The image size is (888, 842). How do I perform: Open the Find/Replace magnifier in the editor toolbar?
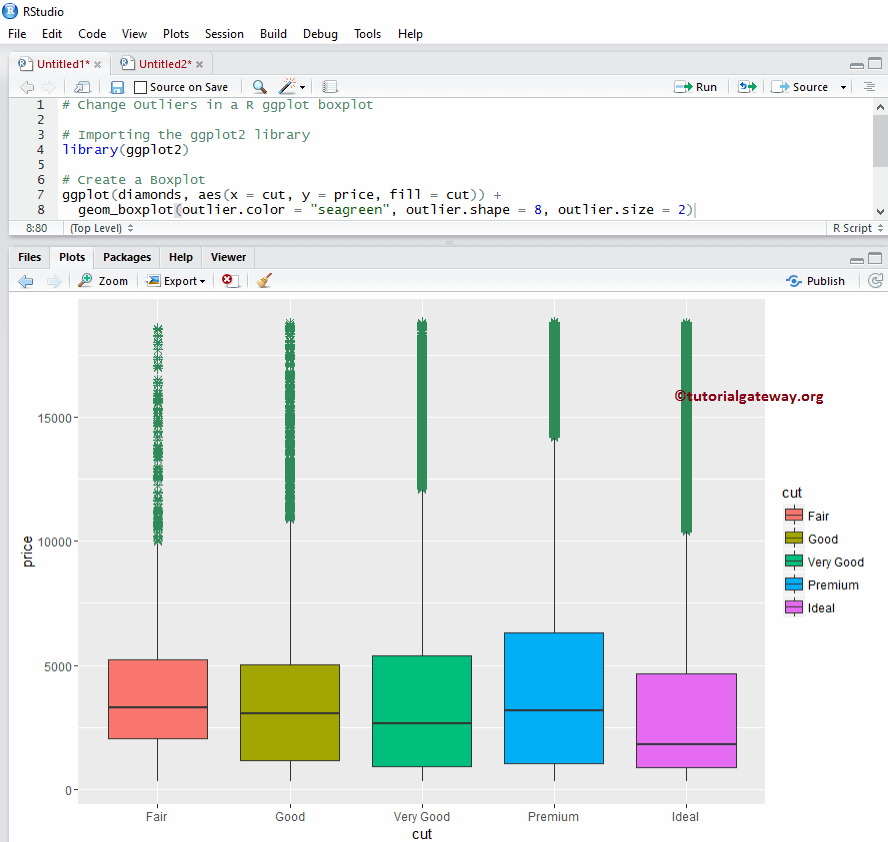262,87
